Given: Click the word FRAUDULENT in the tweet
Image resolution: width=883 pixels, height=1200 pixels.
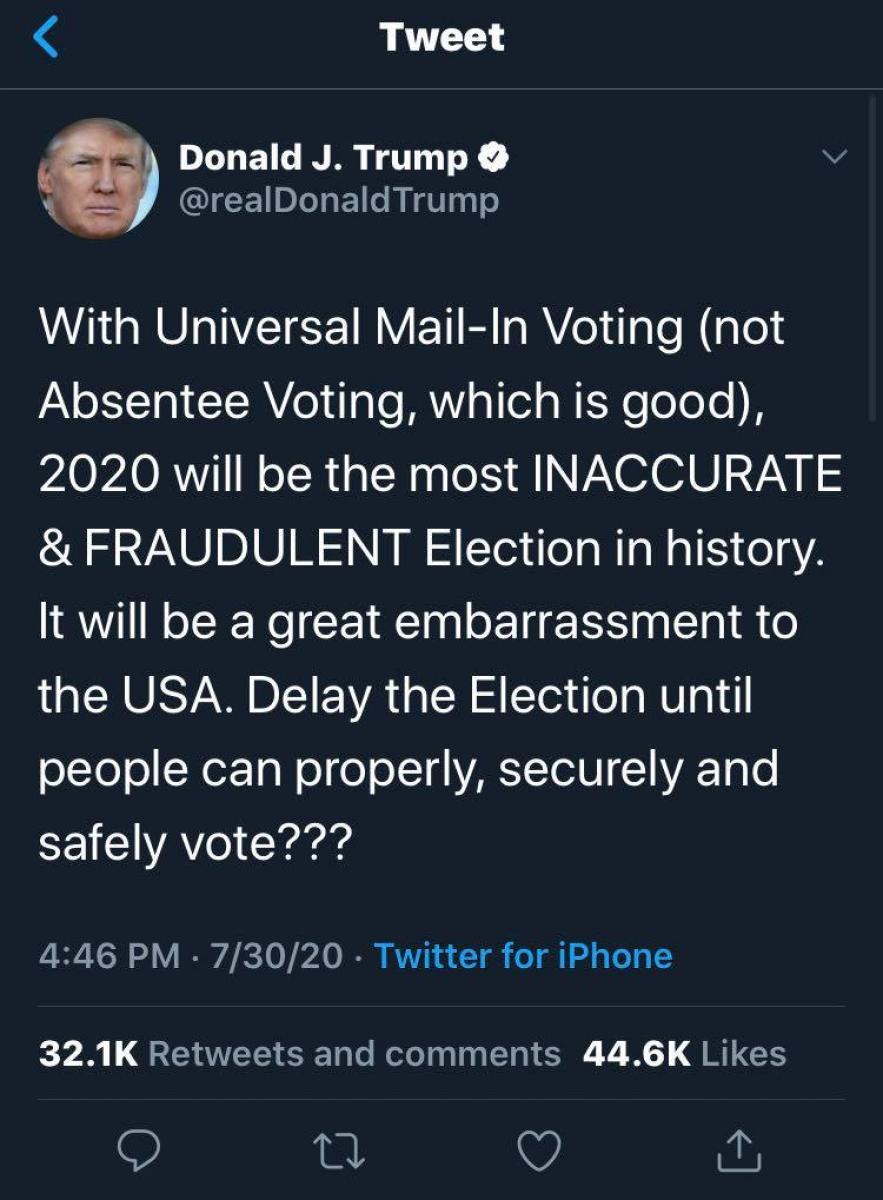Looking at the screenshot, I should point(248,549).
